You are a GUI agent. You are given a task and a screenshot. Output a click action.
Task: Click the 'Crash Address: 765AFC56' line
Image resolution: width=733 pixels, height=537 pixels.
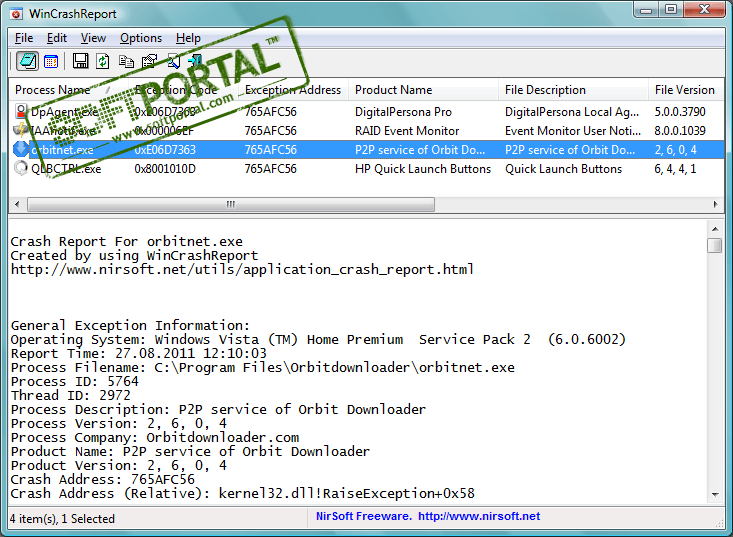(x=103, y=480)
